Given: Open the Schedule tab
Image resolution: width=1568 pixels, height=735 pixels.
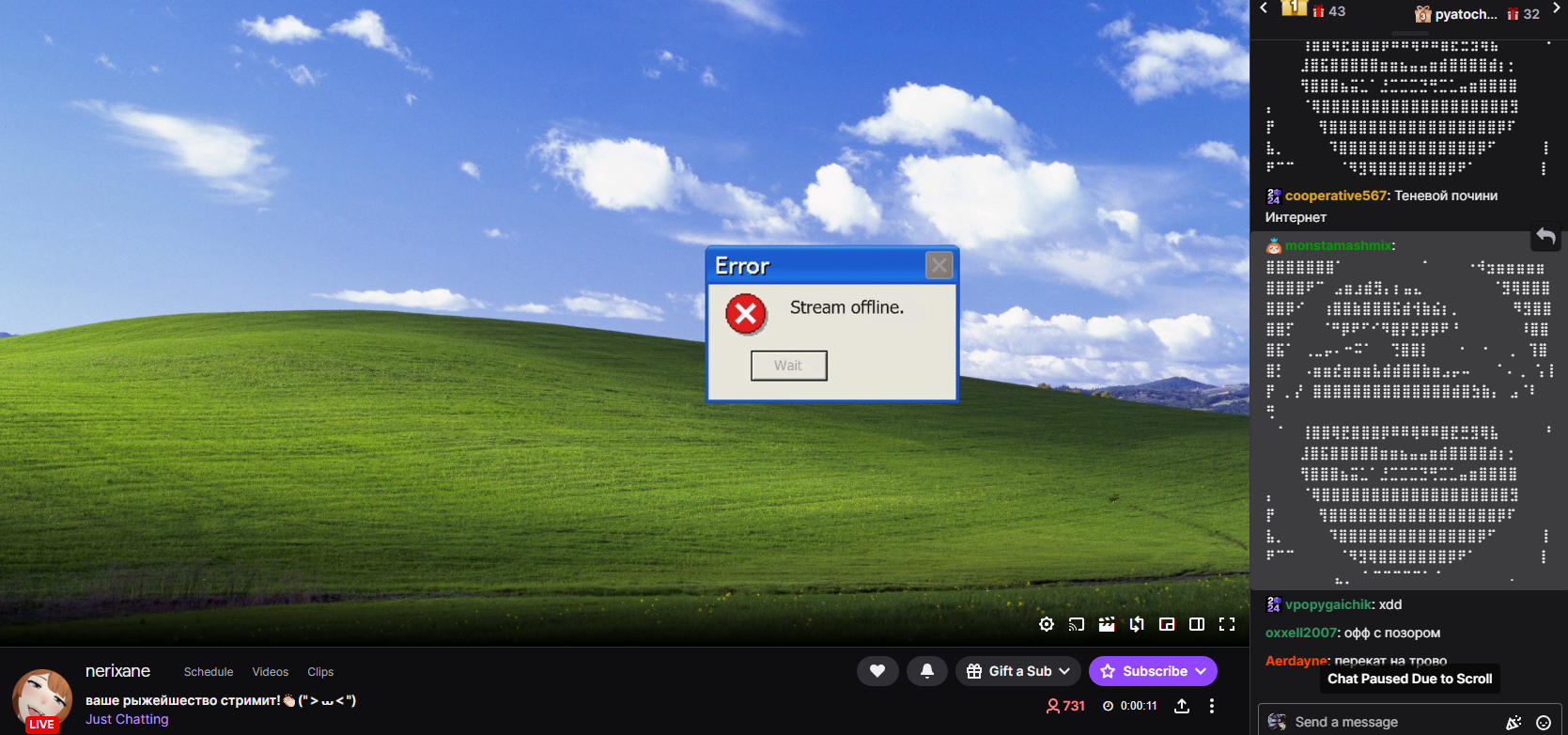Looking at the screenshot, I should (209, 672).
